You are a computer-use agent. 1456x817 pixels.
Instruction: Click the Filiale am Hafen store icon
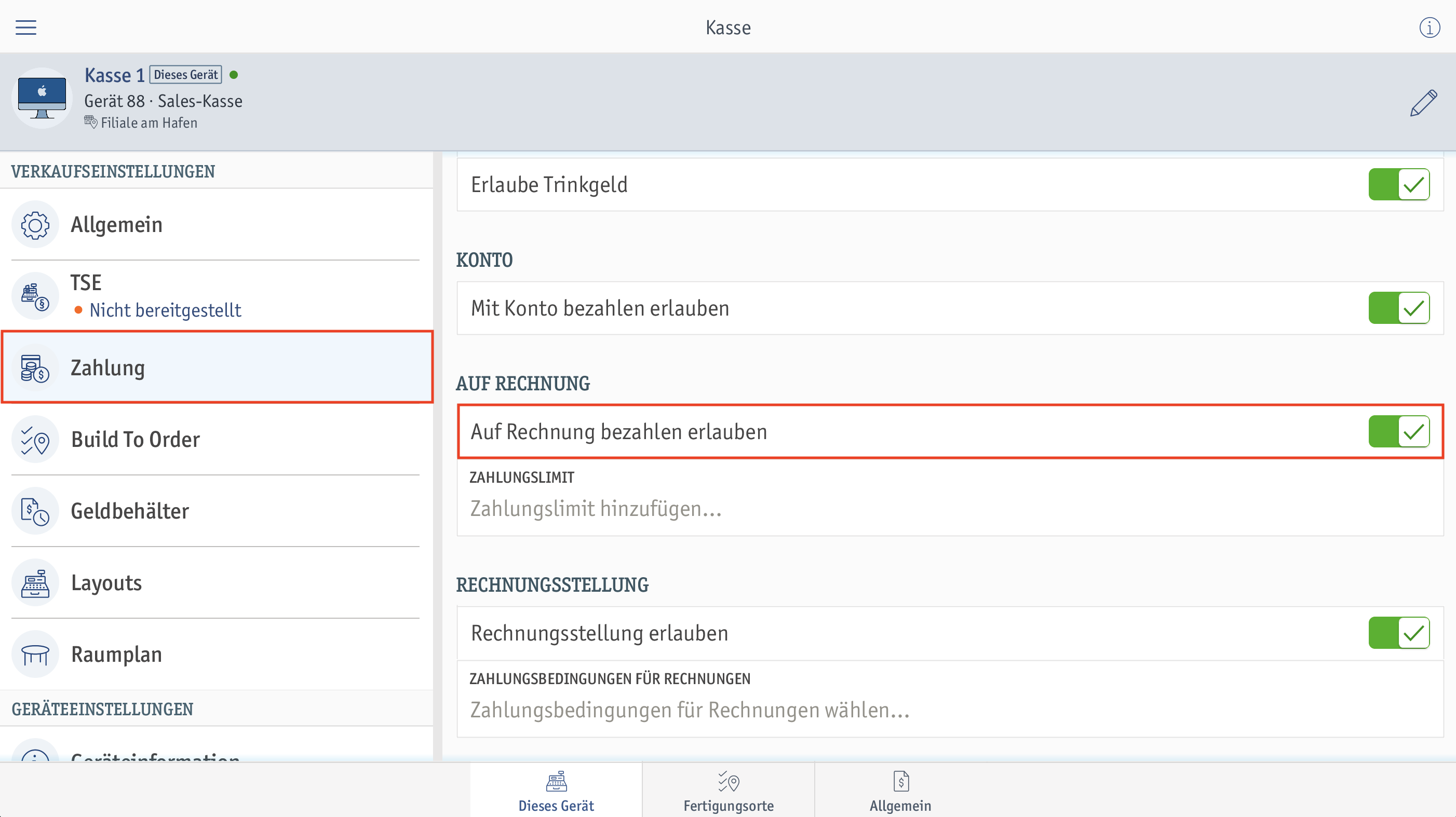point(90,122)
